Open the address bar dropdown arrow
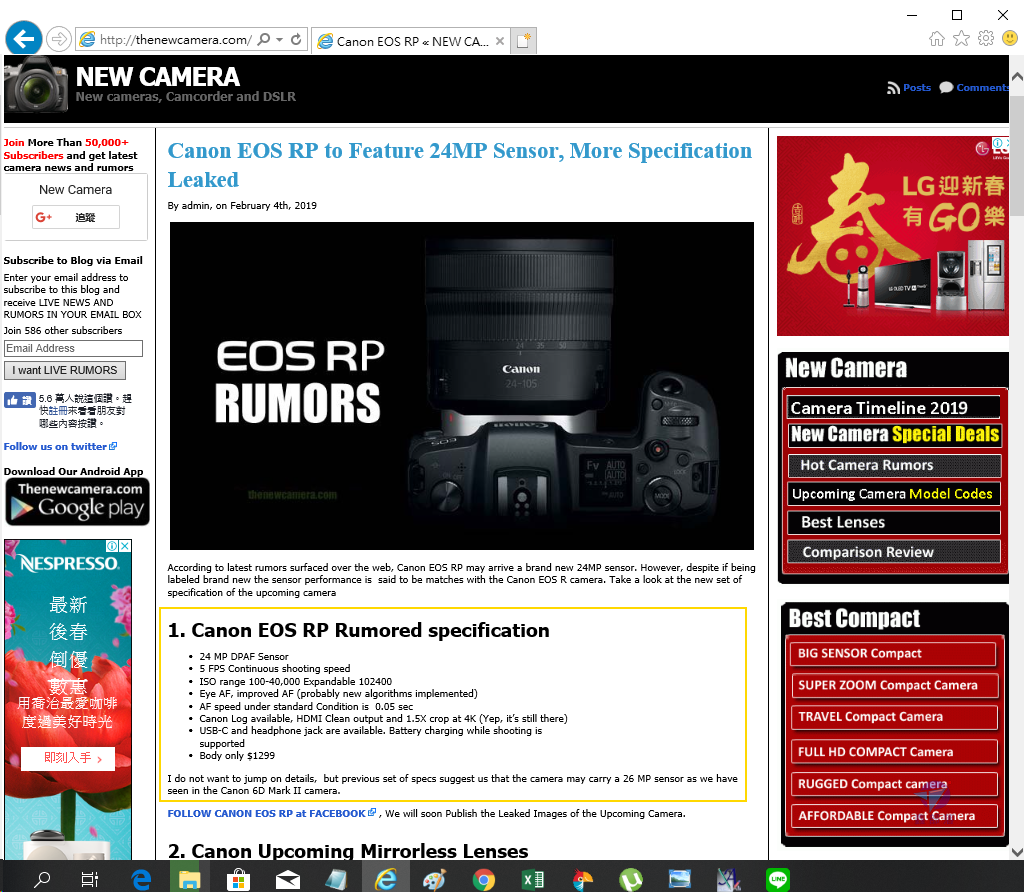 [x=280, y=40]
